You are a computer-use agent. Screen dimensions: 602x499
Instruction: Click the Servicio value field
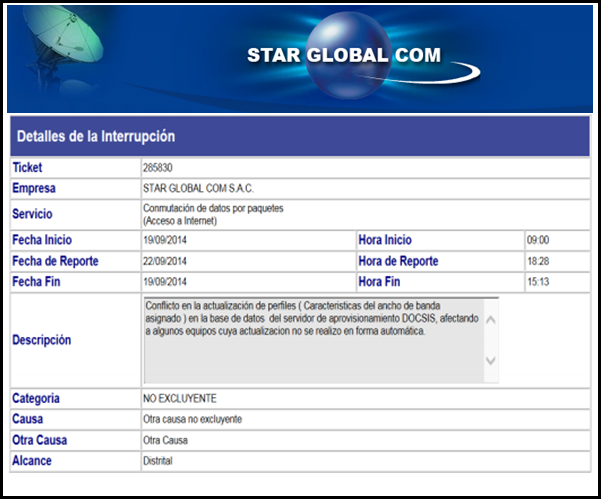point(213,214)
